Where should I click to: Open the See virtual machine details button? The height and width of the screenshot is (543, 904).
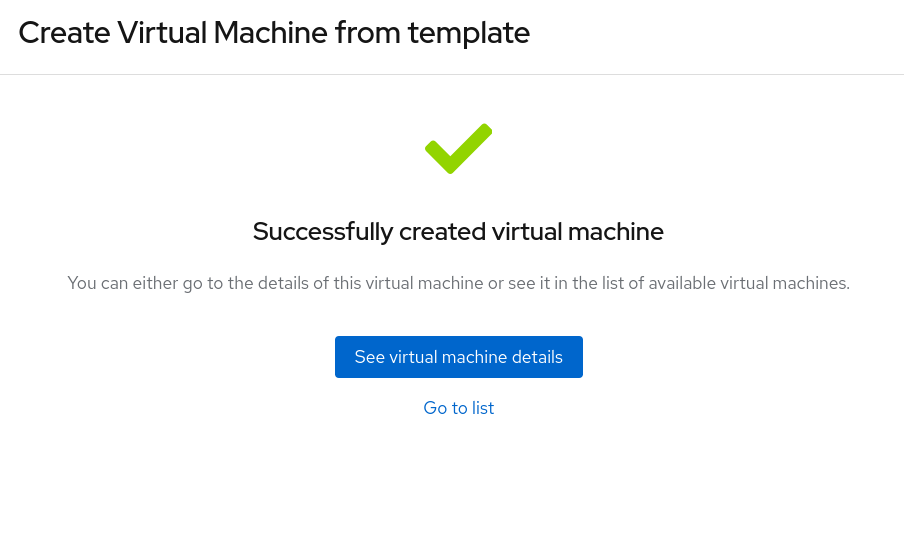click(x=458, y=357)
